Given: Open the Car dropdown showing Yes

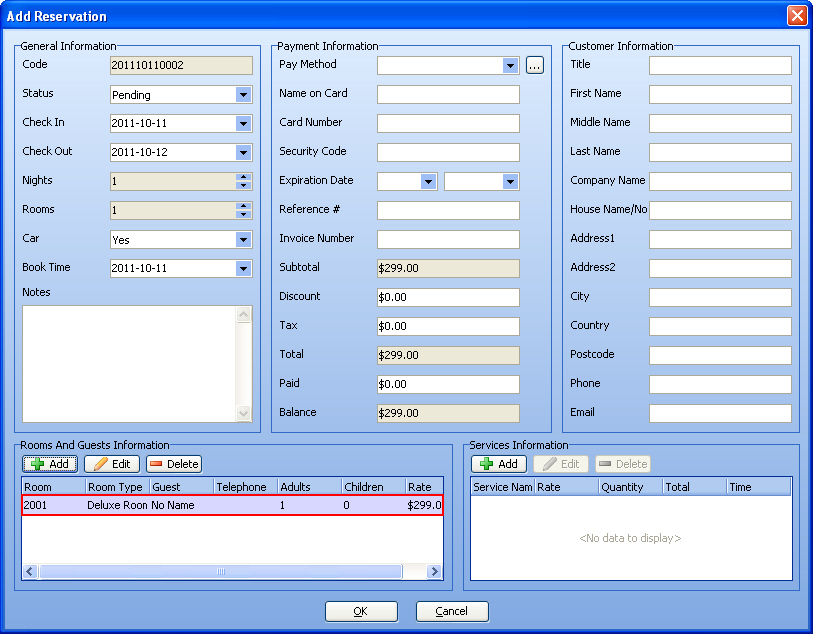Looking at the screenshot, I should [243, 240].
